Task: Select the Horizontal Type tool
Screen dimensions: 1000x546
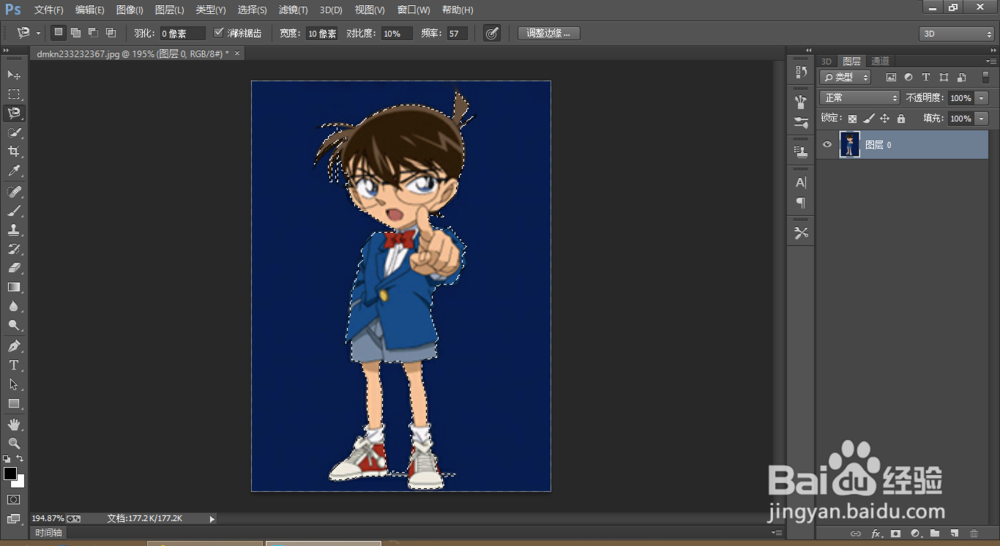Action: pos(13,365)
